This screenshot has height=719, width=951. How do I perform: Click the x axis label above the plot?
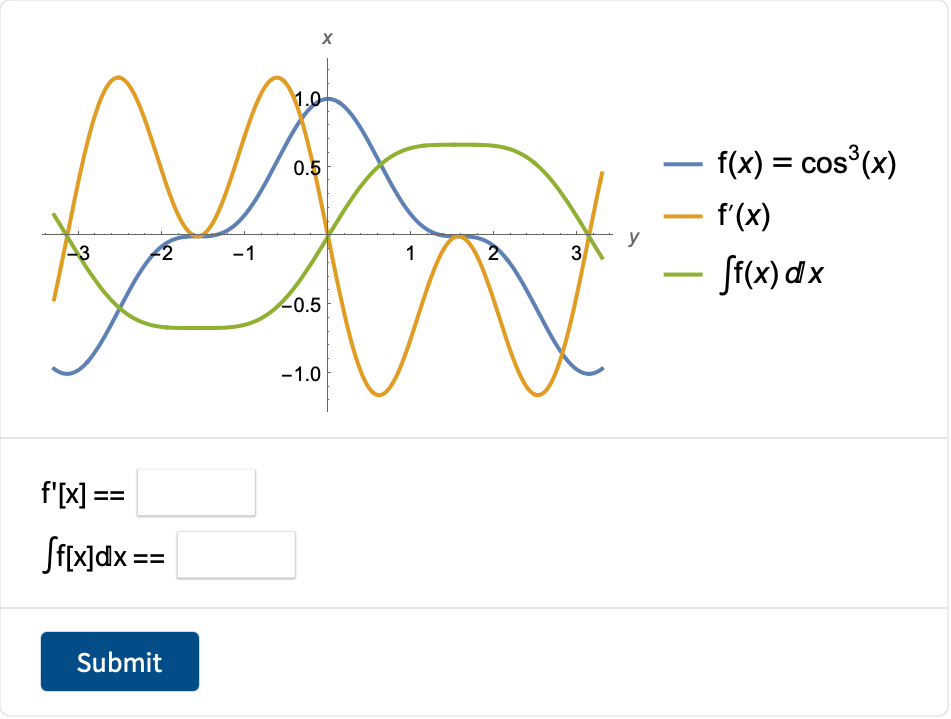click(x=328, y=38)
